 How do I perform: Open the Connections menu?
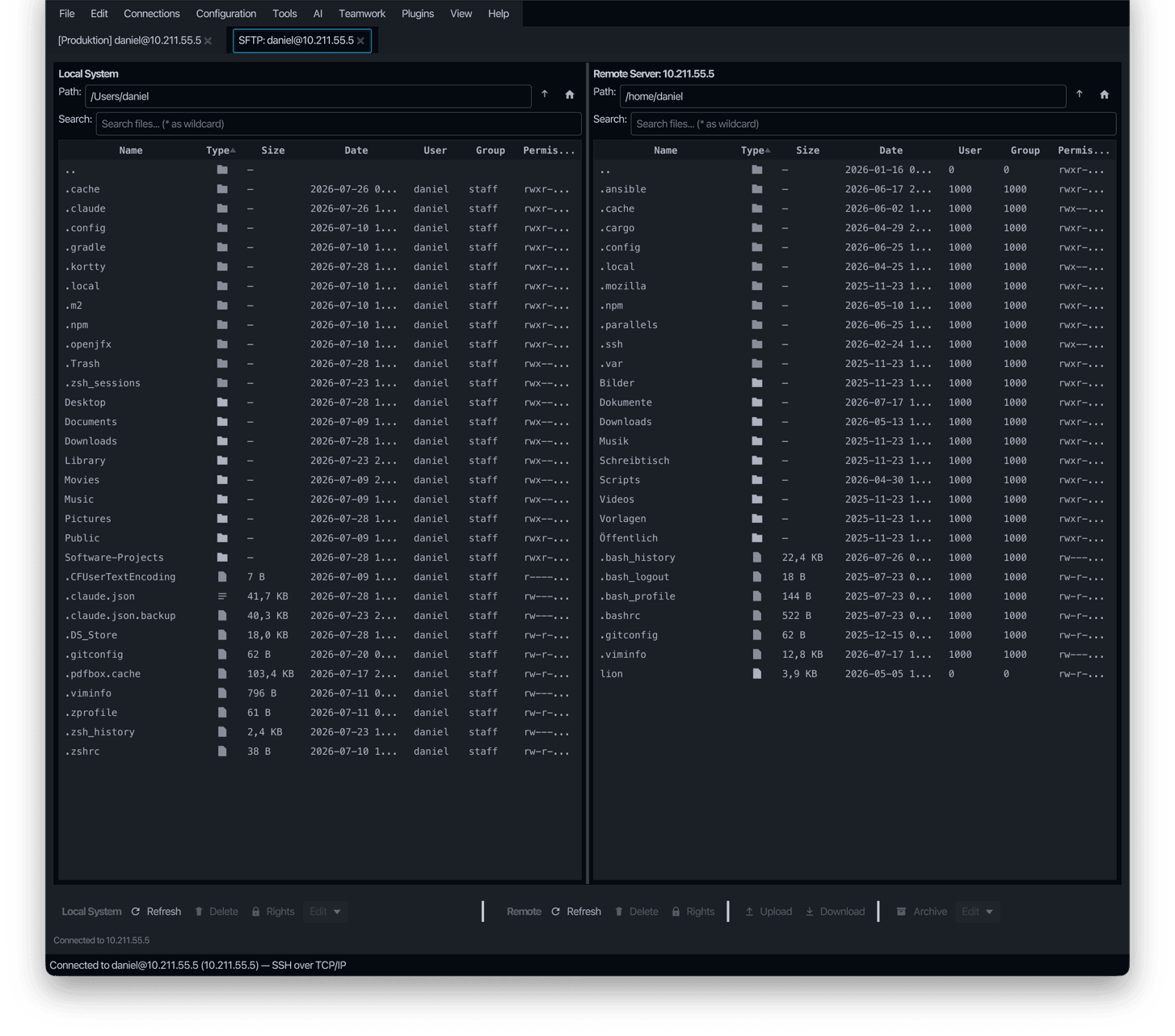click(152, 14)
